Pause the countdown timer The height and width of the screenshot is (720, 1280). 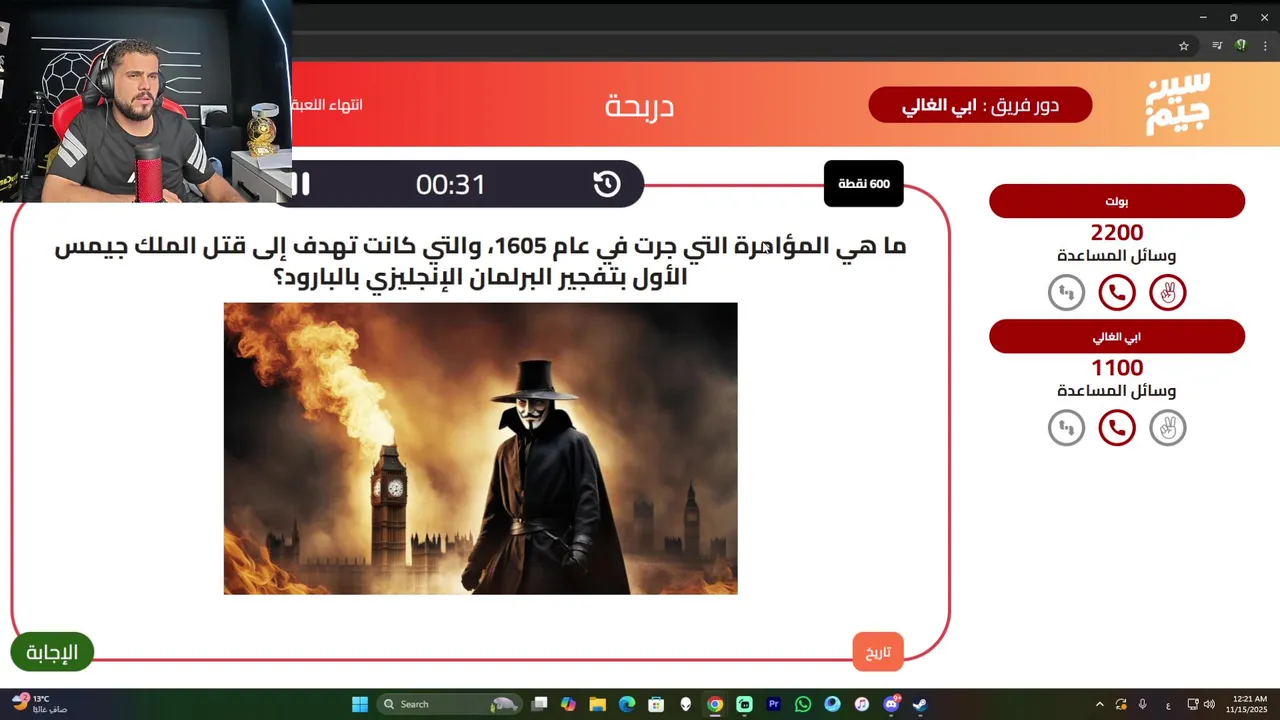300,184
